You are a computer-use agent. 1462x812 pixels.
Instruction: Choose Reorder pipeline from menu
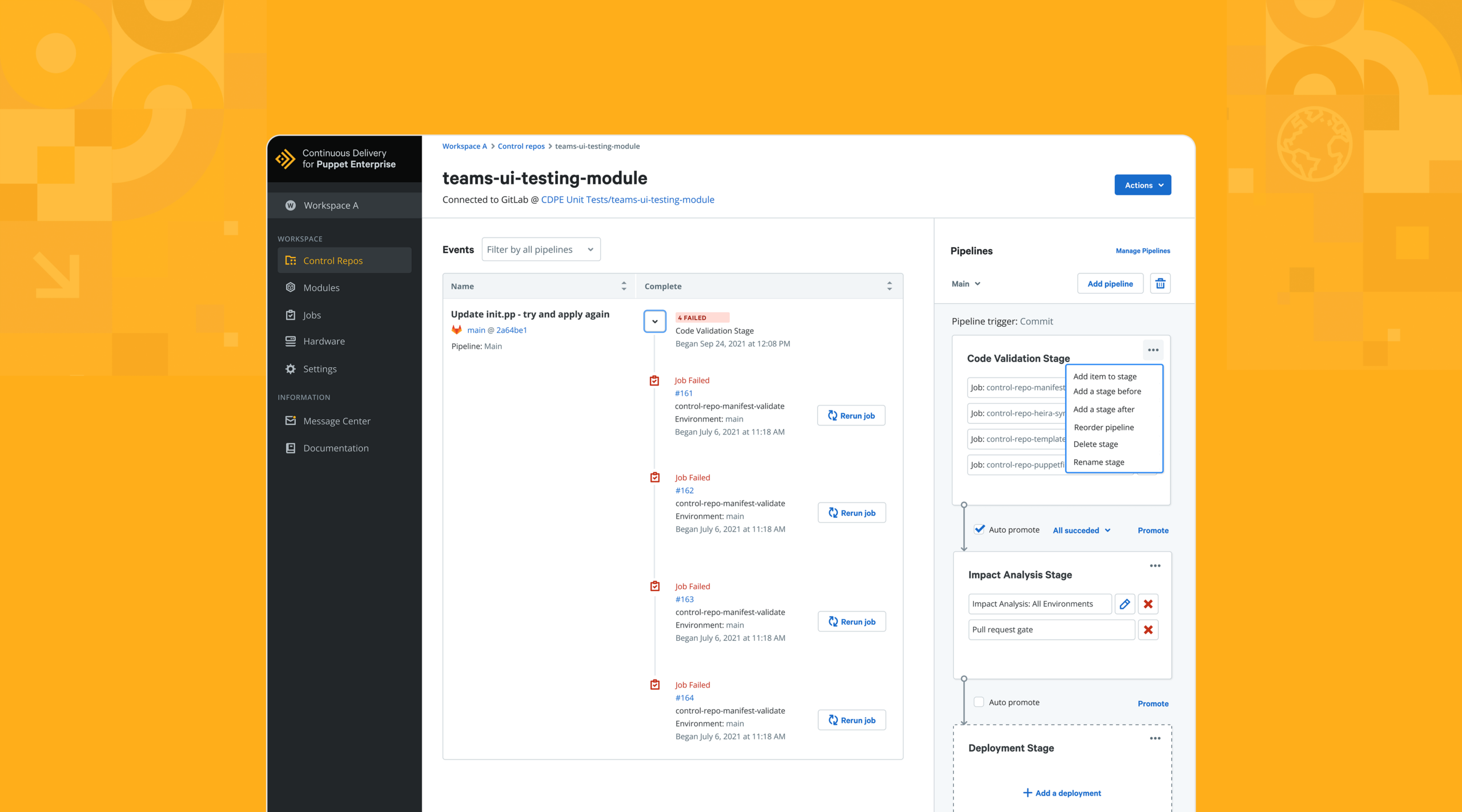[1103, 427]
